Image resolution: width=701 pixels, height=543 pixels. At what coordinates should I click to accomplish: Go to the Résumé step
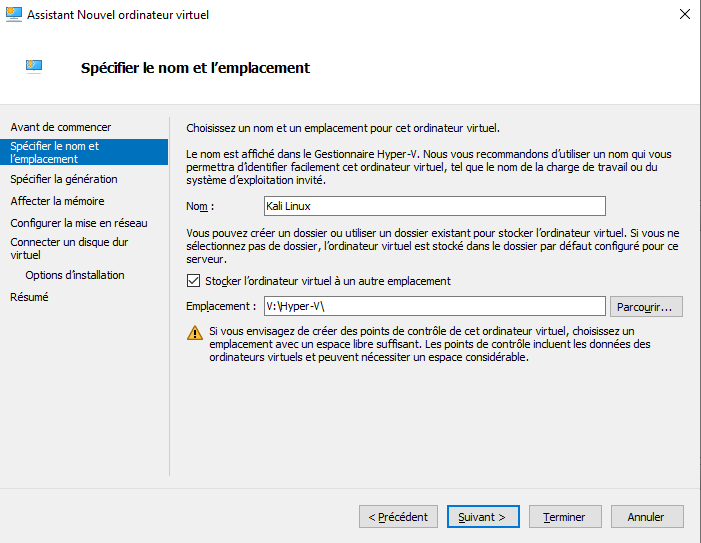pos(29,297)
